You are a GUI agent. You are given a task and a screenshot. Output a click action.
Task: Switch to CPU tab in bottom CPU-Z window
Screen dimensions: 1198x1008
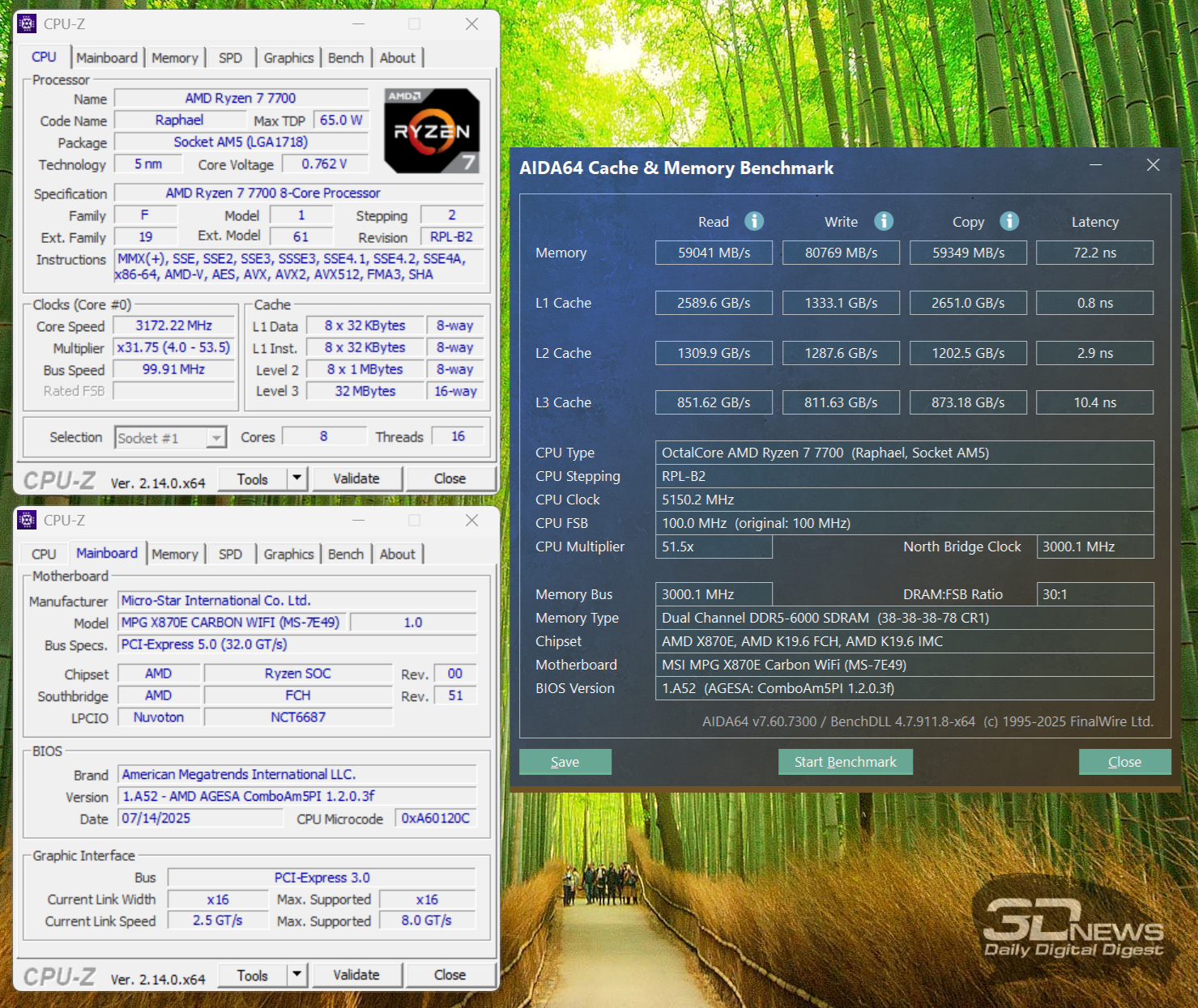pyautogui.click(x=44, y=554)
